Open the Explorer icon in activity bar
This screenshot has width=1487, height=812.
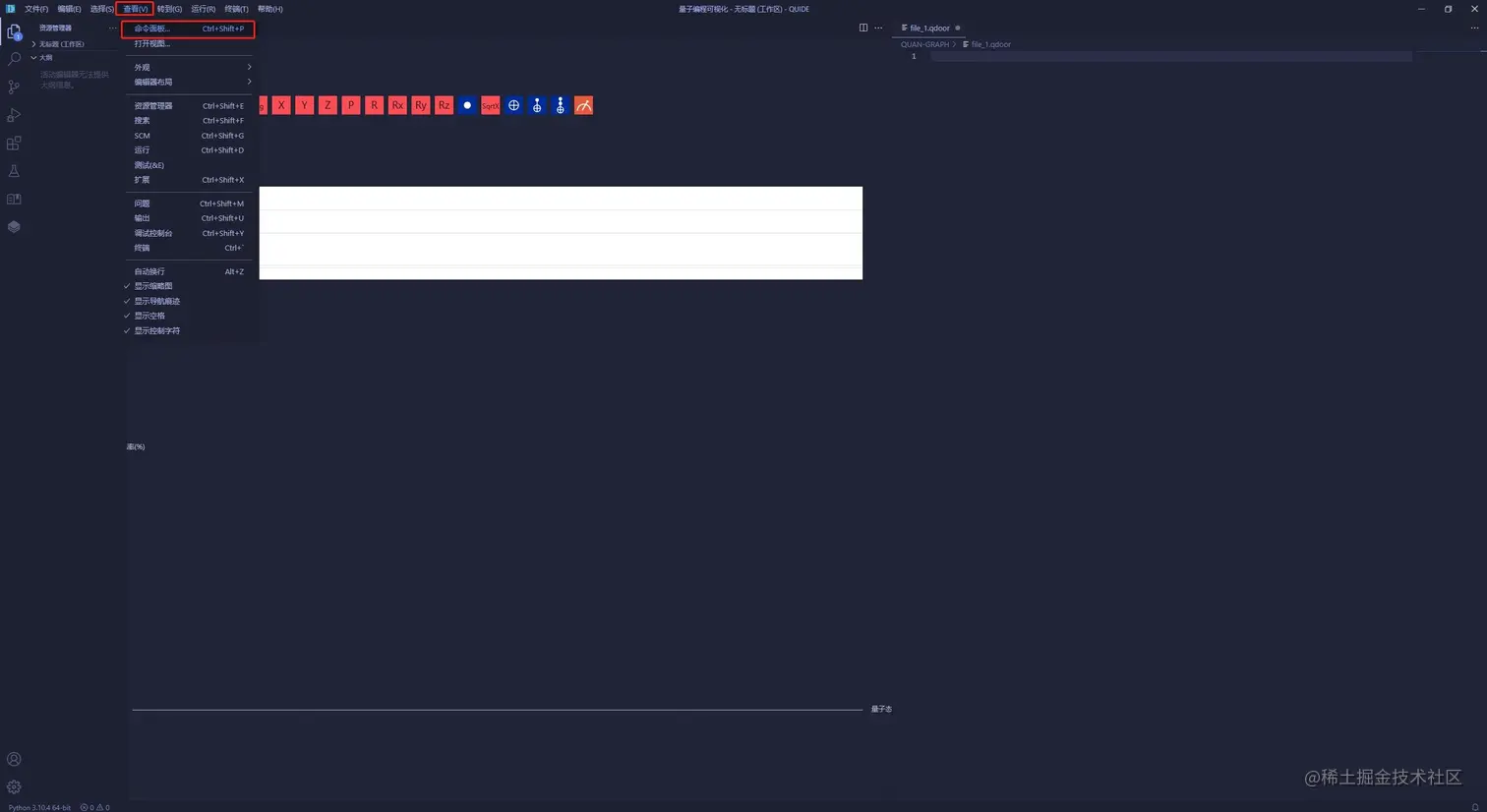[x=14, y=32]
